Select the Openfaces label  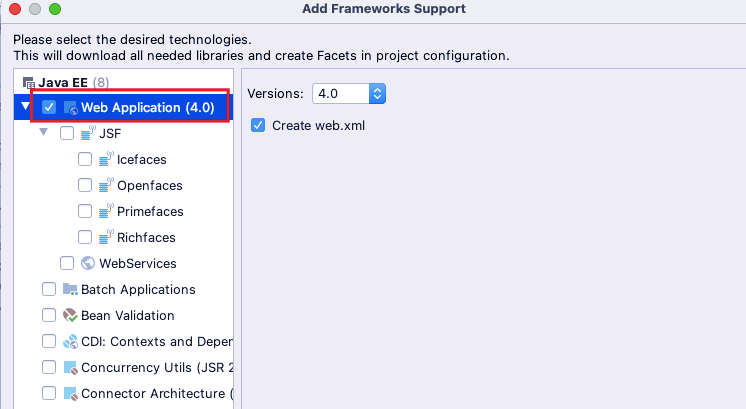tap(150, 185)
